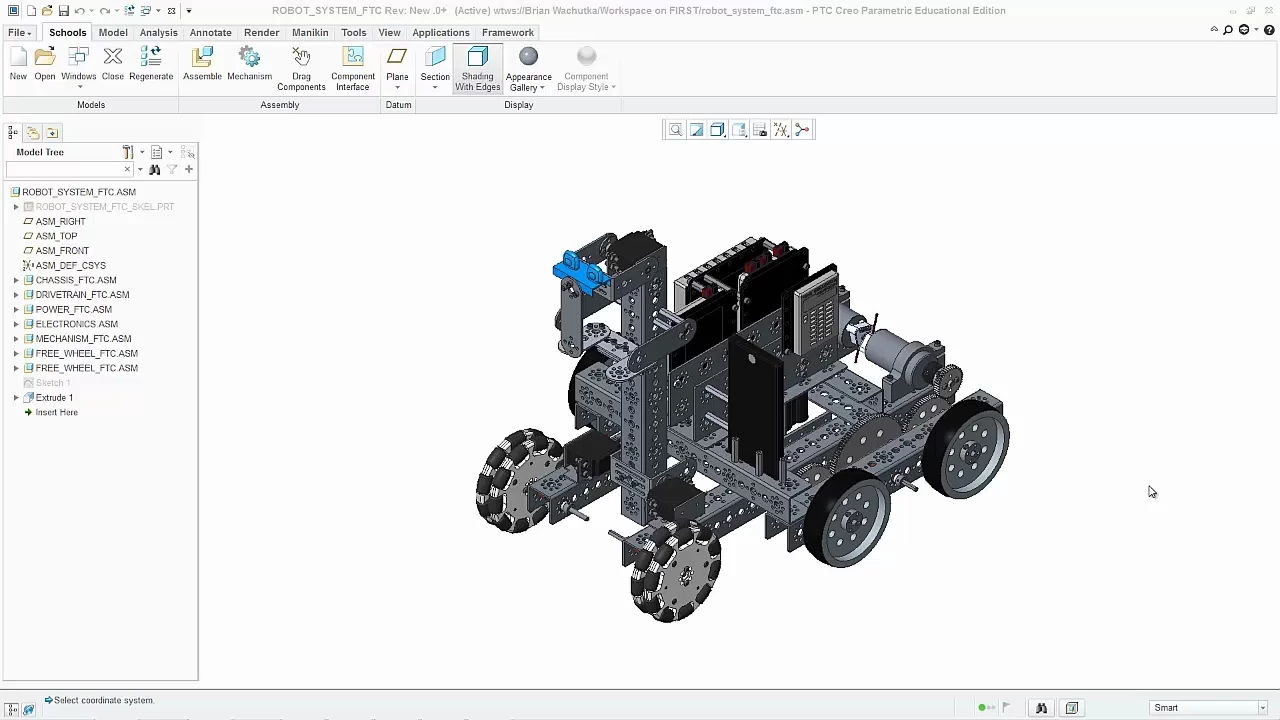Switch to the Annotate ribbon tab
This screenshot has width=1280, height=720.
click(211, 32)
